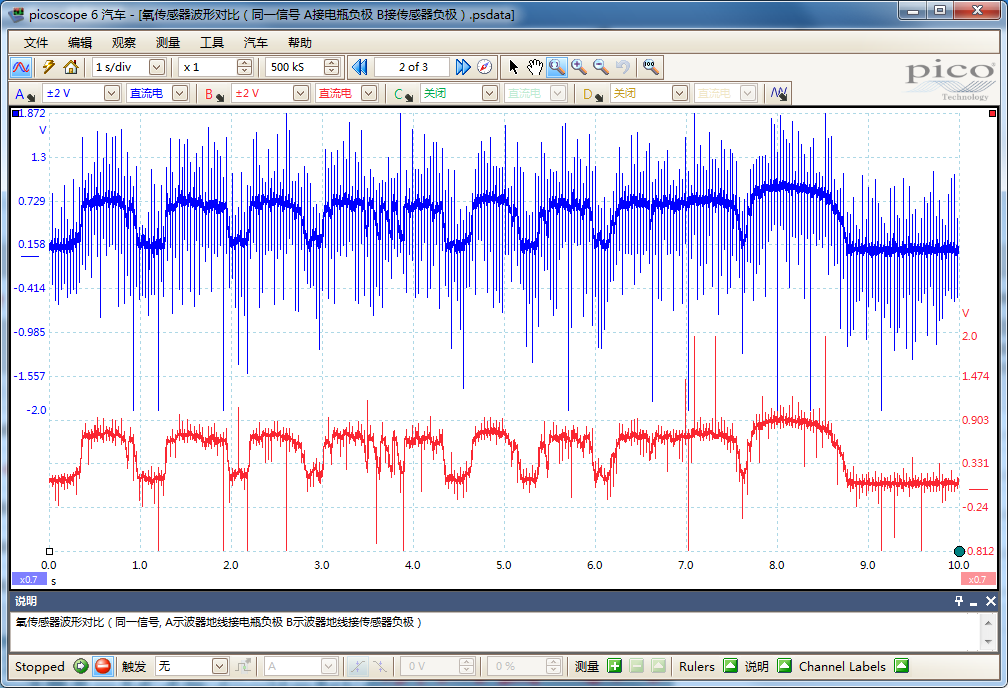Open channel B ±2 V range dropdown

tap(301, 94)
